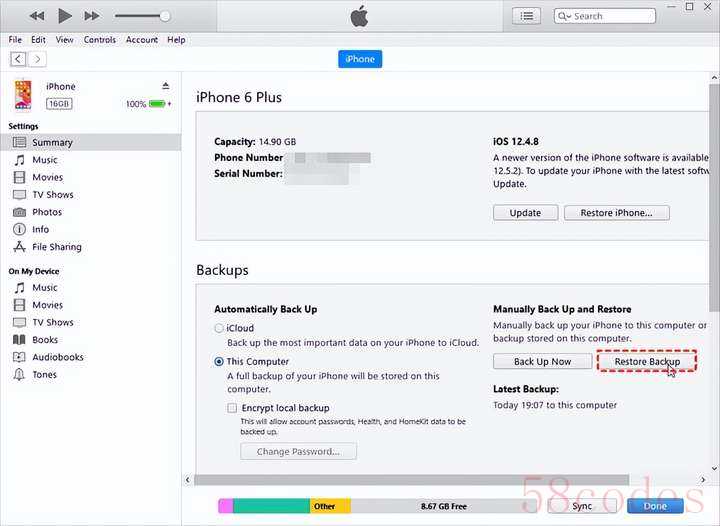Click the horizontal scrollbar left arrow
The width and height of the screenshot is (720, 526).
[187, 480]
